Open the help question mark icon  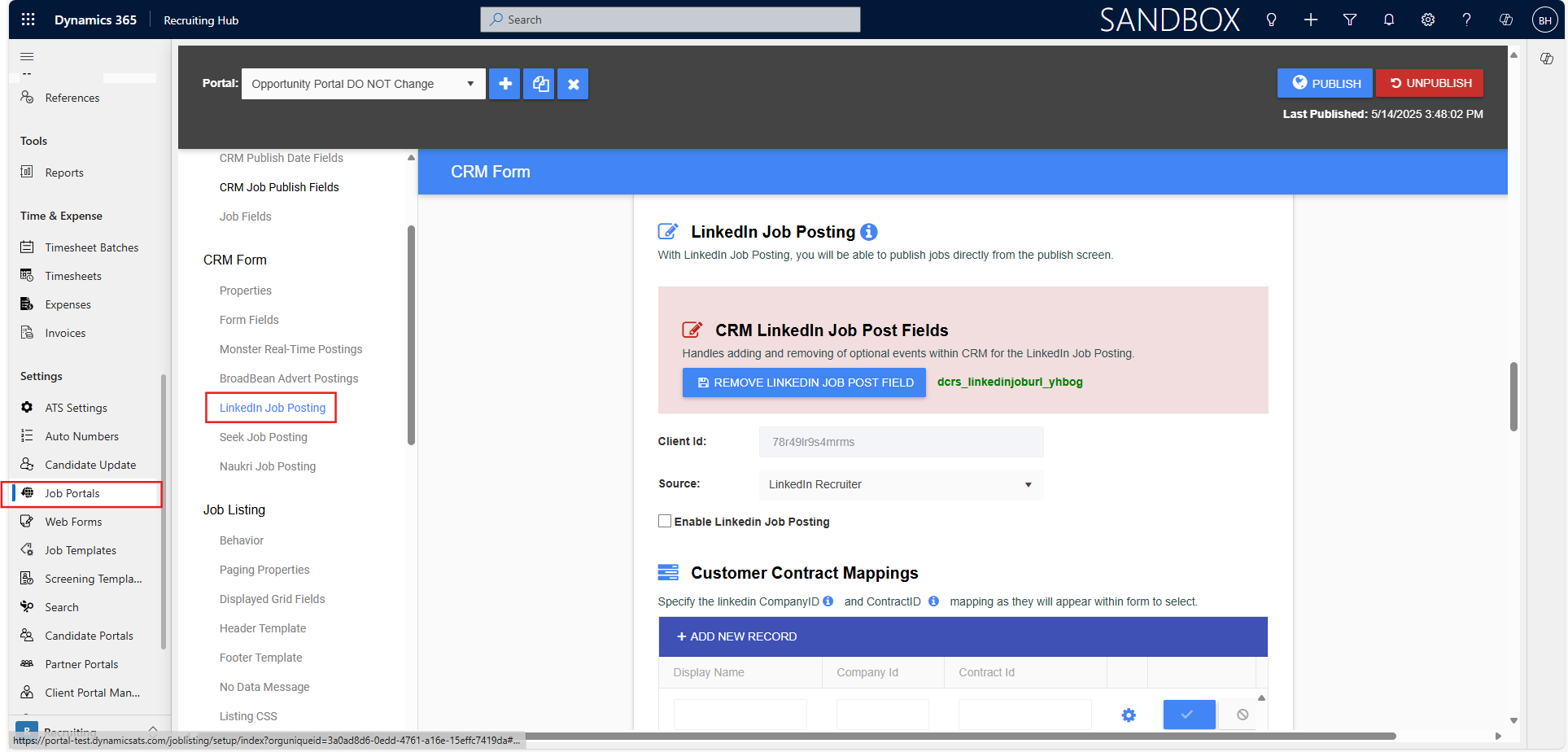pos(1466,20)
